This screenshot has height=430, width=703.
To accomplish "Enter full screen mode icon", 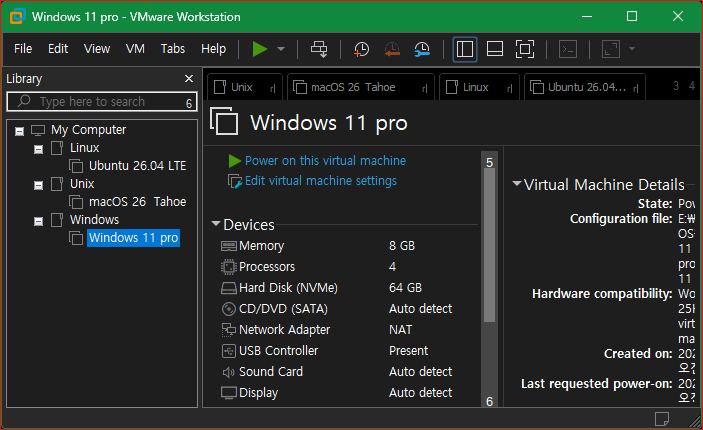I will 525,49.
